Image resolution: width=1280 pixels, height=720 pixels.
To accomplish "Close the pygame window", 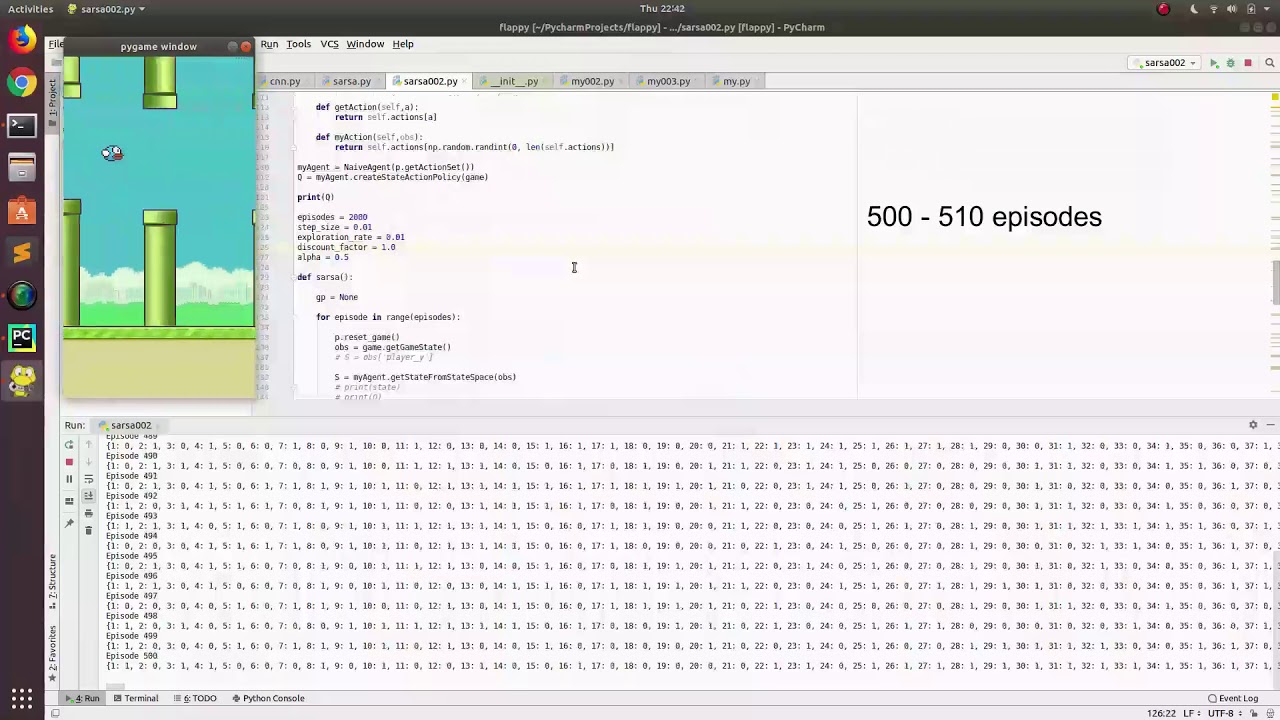I will 246,46.
